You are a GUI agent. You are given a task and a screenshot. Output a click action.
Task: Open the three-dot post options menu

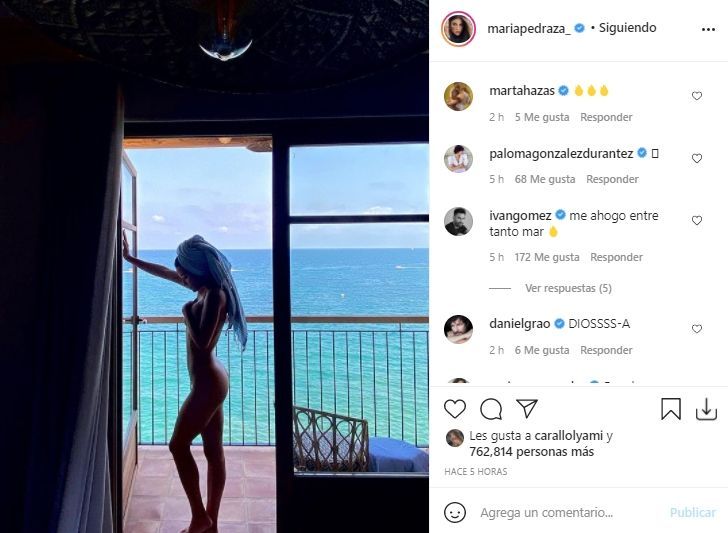pyautogui.click(x=708, y=29)
